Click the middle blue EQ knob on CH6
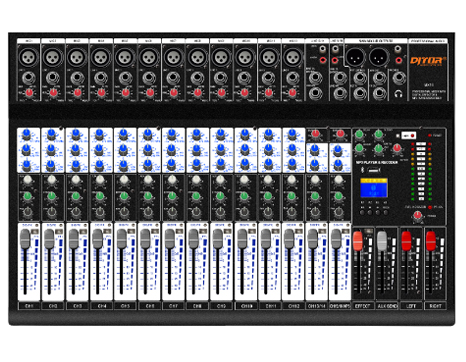This screenshot has width=466, height=362. coord(148,149)
